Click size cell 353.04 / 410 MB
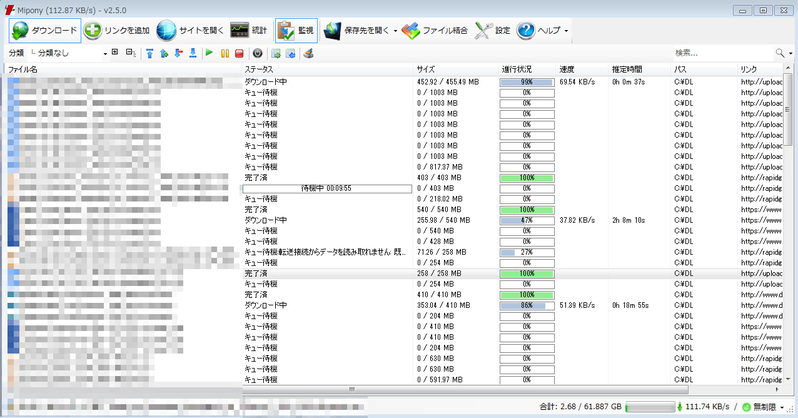The height and width of the screenshot is (418, 798). pos(443,305)
